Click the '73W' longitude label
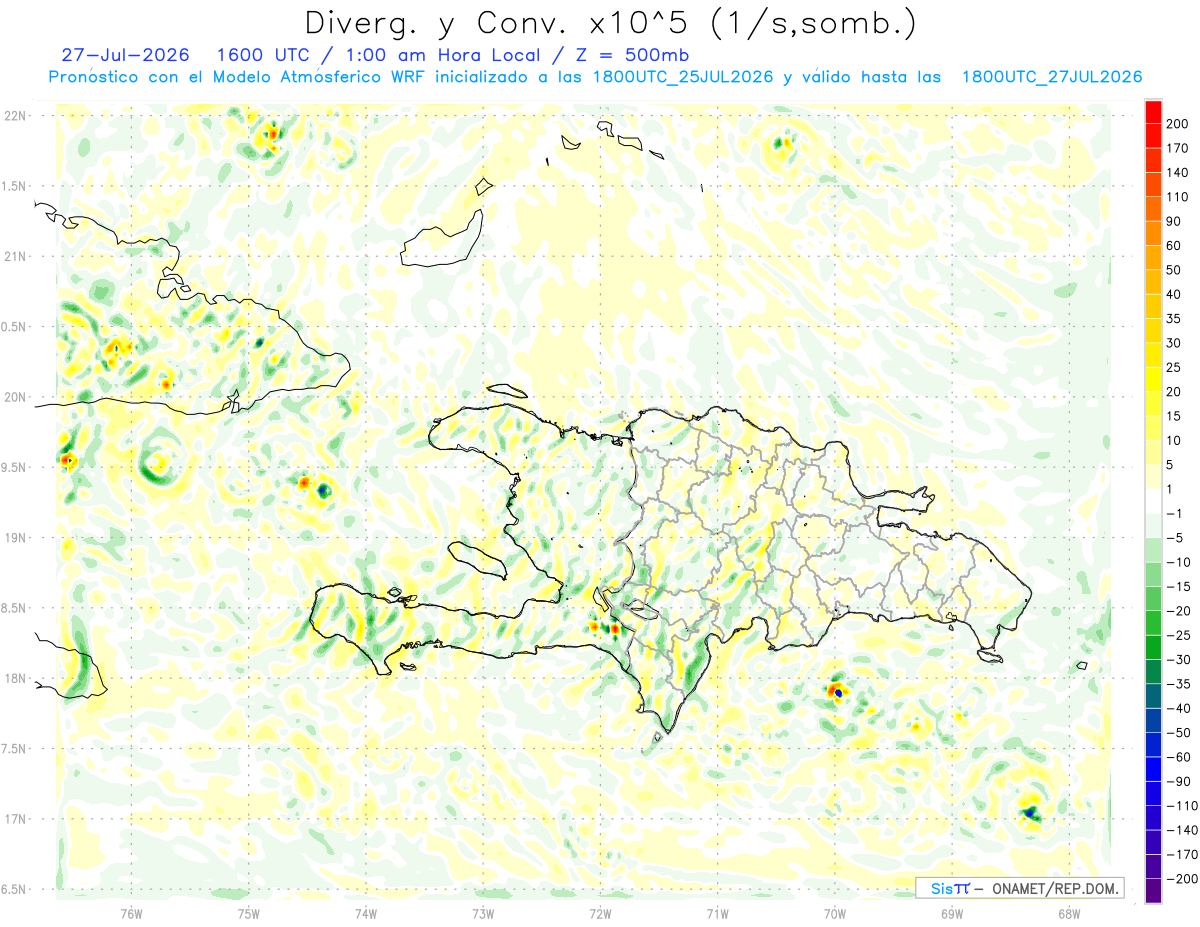The width and height of the screenshot is (1200, 927). pos(483,912)
